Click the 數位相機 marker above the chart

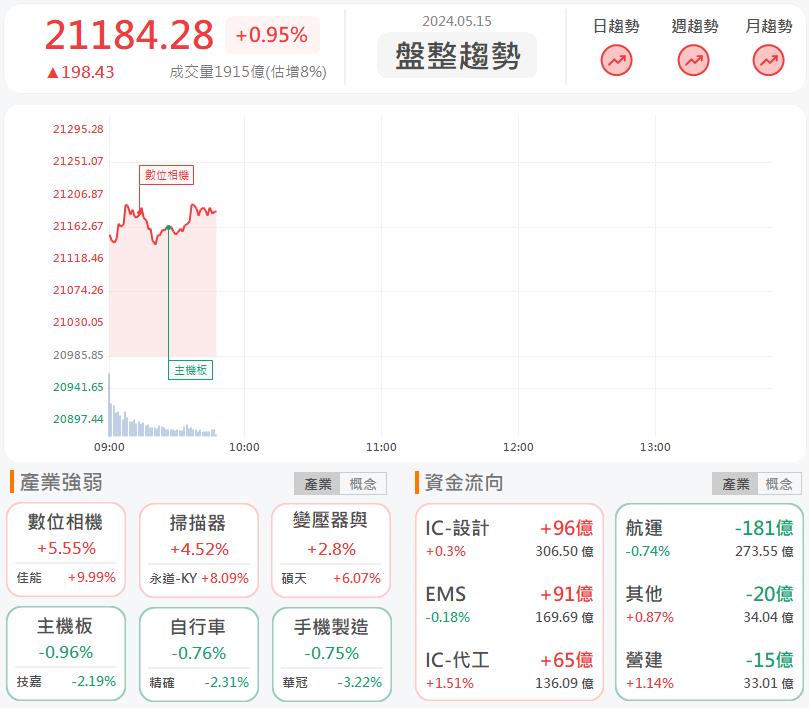click(168, 175)
